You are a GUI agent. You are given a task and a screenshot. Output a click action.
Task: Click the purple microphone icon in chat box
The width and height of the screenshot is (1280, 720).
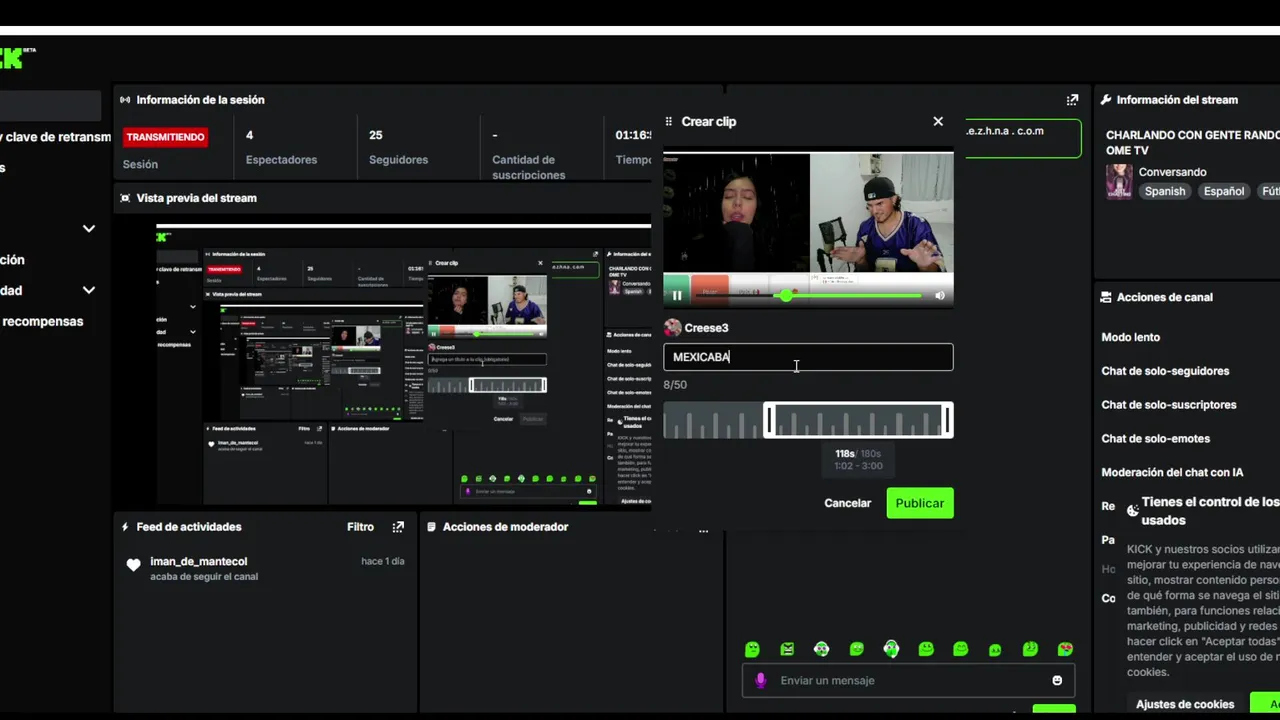(760, 680)
